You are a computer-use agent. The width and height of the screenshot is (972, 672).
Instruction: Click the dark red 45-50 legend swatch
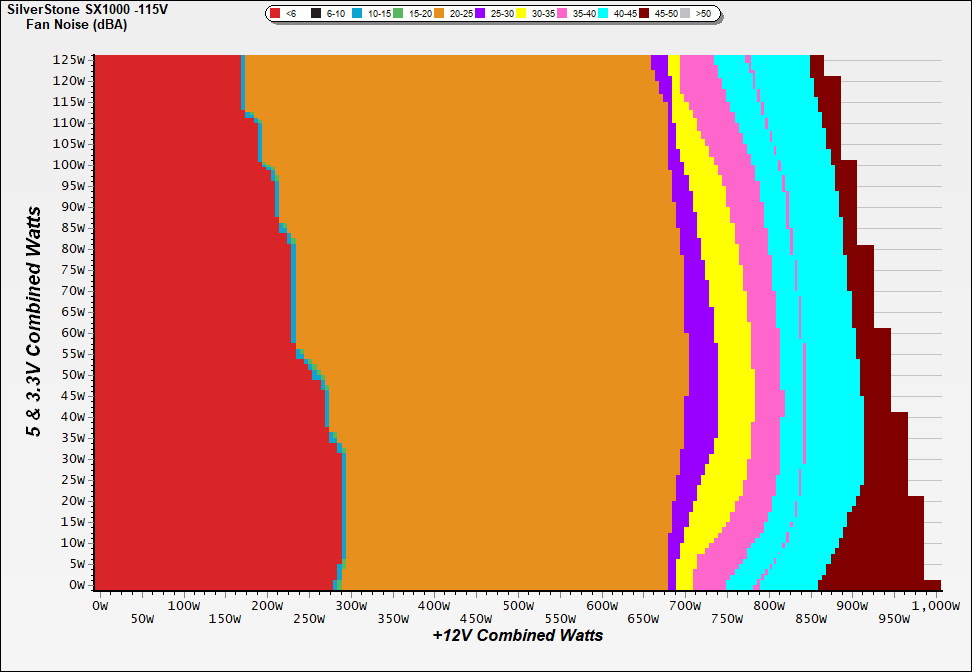(x=644, y=14)
